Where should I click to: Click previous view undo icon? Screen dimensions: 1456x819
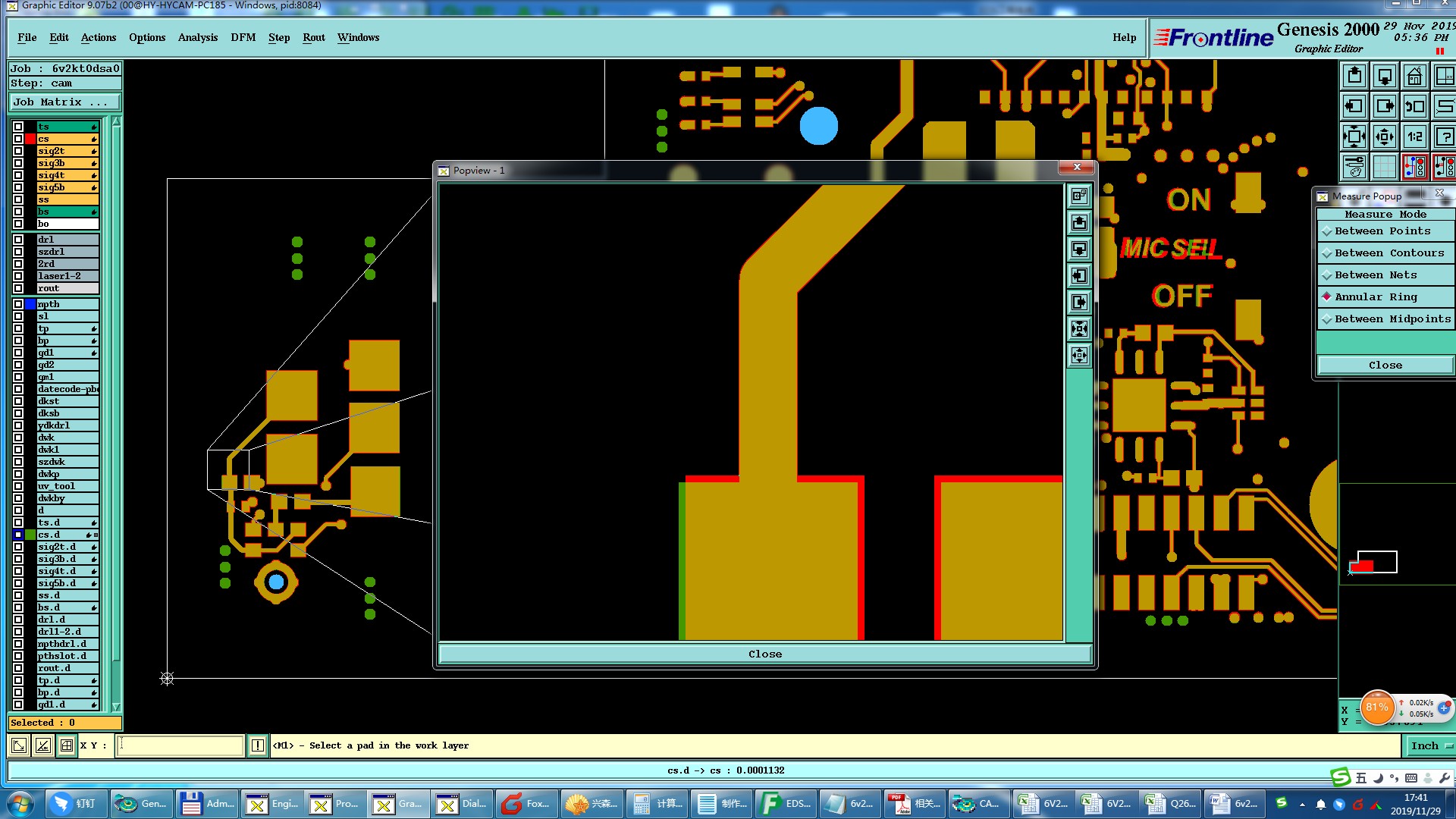click(1414, 106)
